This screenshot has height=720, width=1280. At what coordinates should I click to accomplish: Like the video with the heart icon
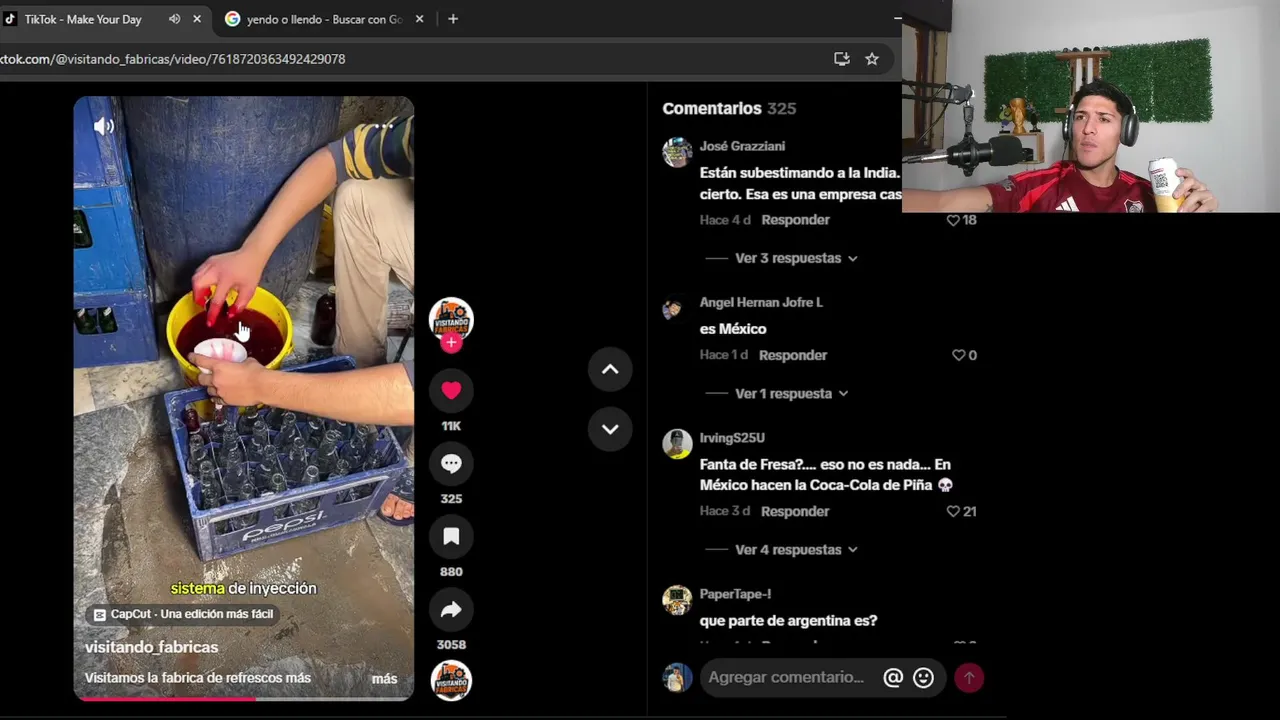point(451,390)
